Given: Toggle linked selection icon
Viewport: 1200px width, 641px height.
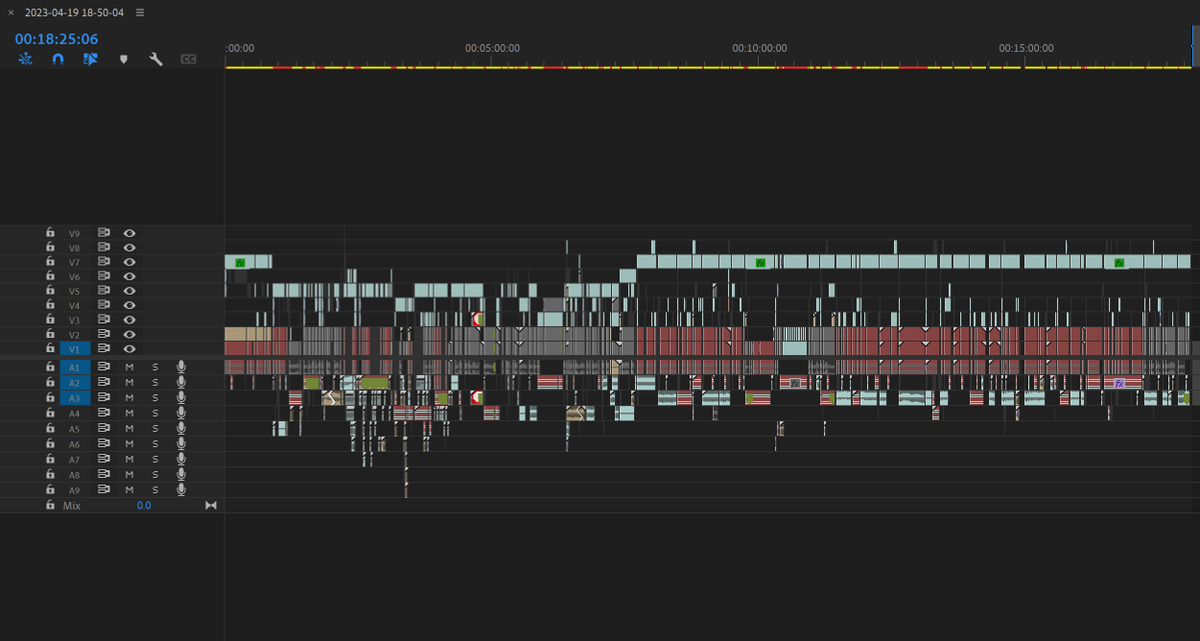Looking at the screenshot, I should pyautogui.click(x=90, y=59).
